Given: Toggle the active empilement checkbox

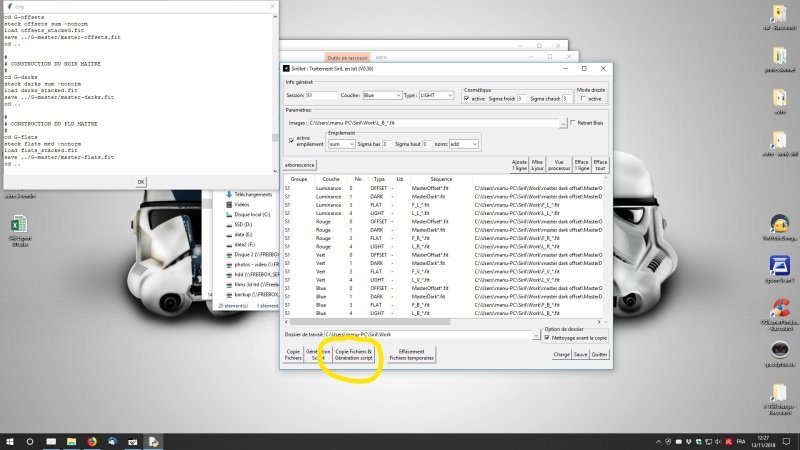Looking at the screenshot, I should pyautogui.click(x=292, y=140).
